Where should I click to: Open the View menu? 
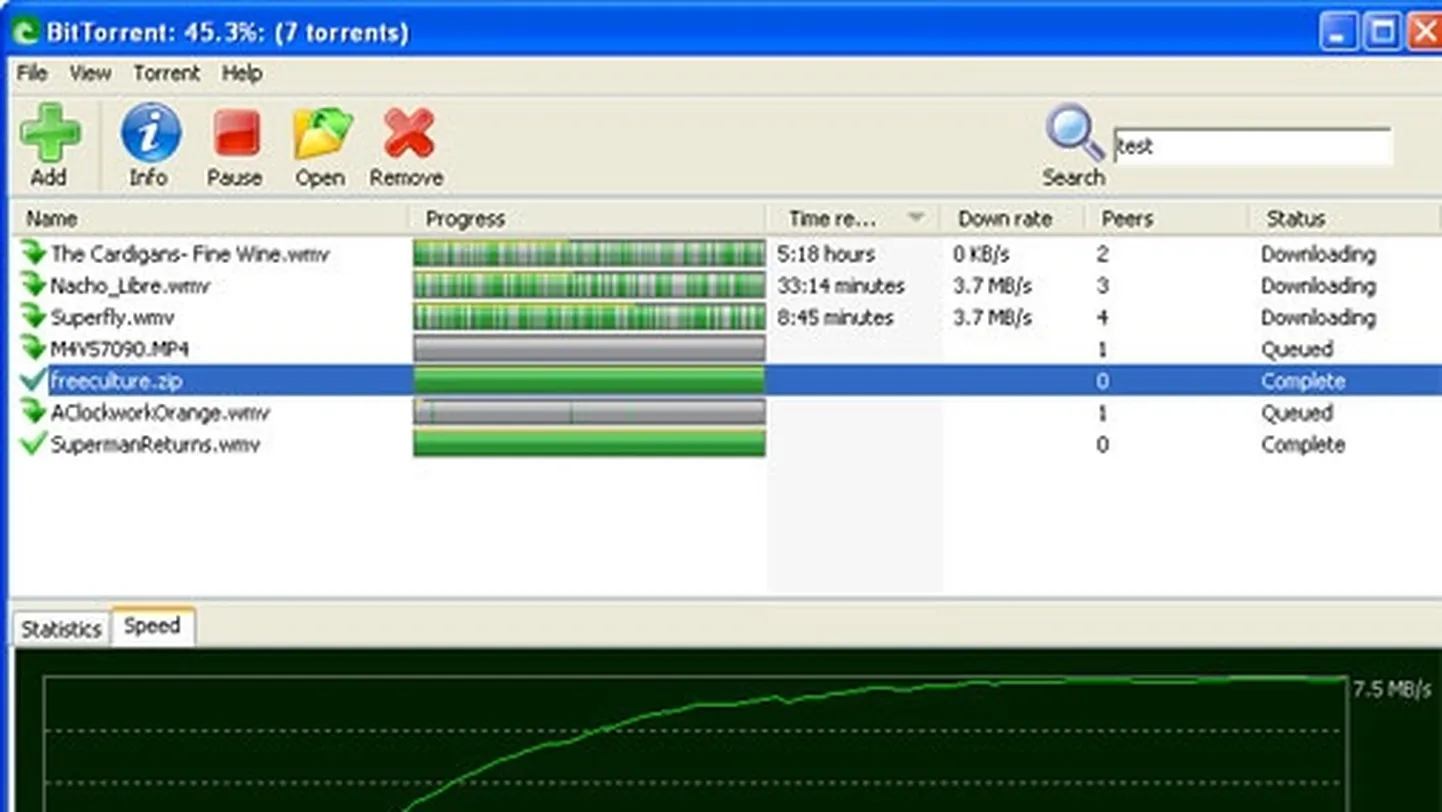coord(90,73)
